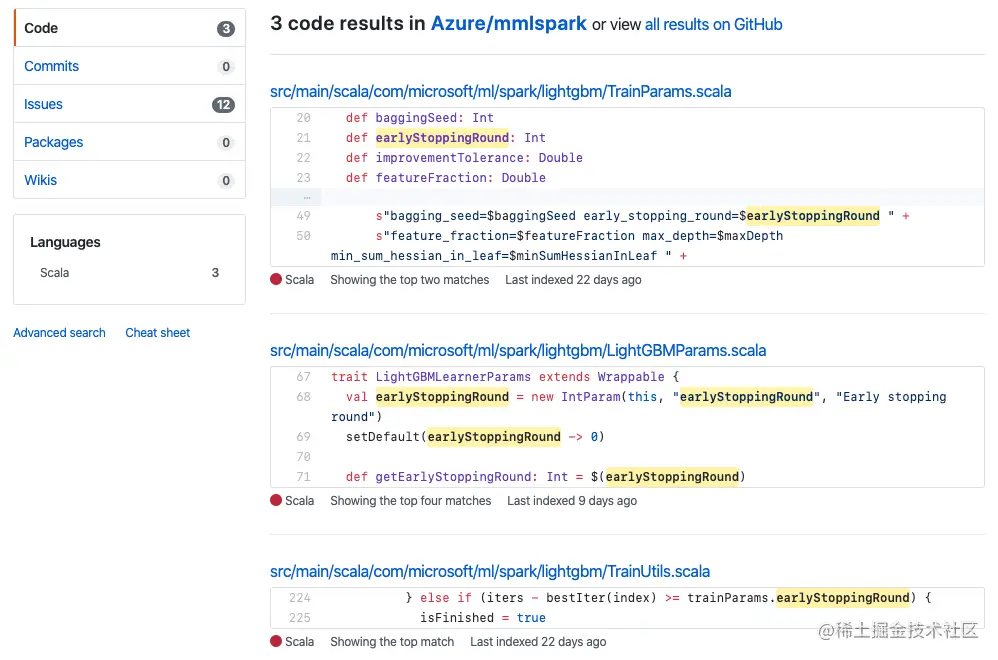The height and width of the screenshot is (660, 998).
Task: Click the red Scala language dot under TrainParams.scala
Action: pos(276,279)
